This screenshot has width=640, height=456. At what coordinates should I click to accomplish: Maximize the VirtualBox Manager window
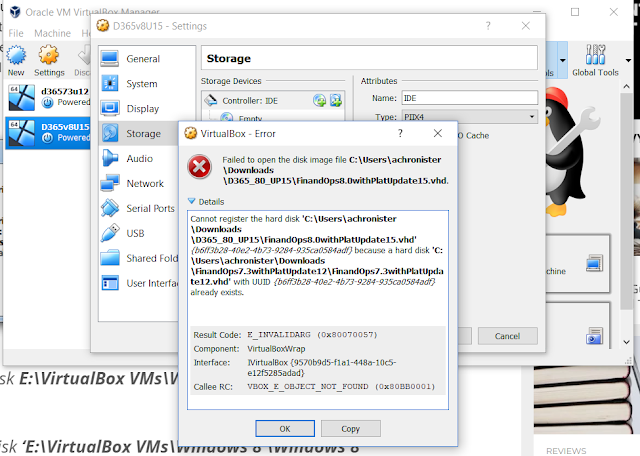tap(575, 12)
